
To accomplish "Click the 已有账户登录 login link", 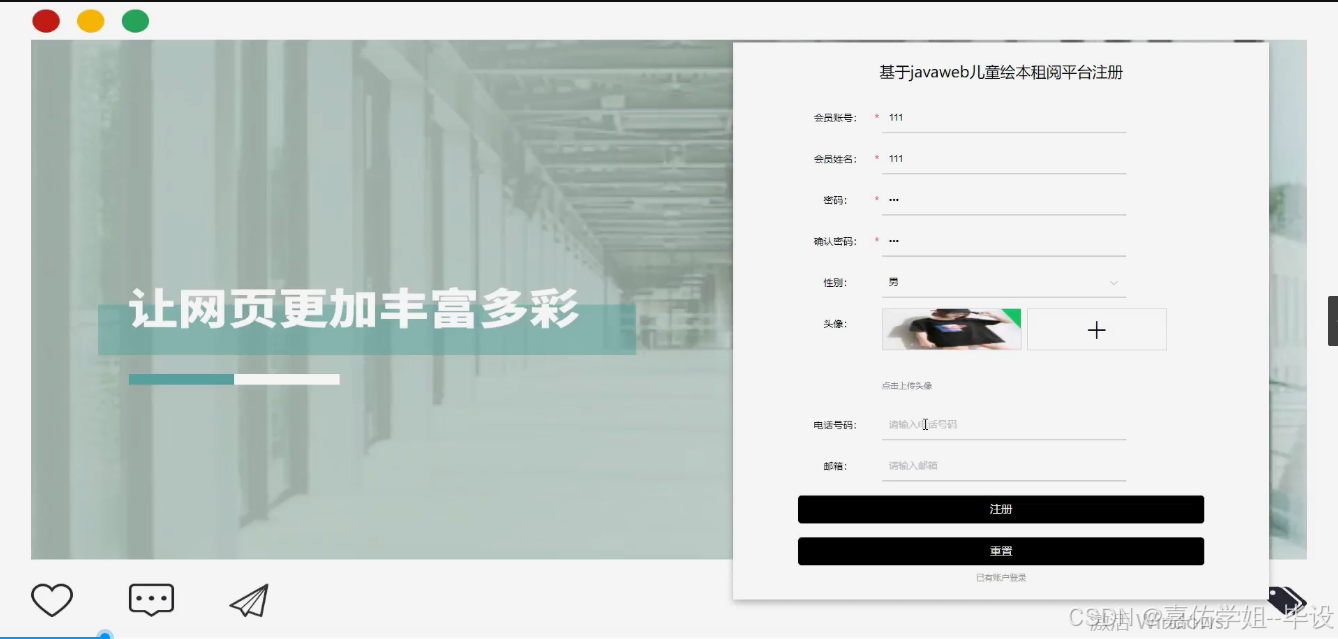I will 1001,577.
